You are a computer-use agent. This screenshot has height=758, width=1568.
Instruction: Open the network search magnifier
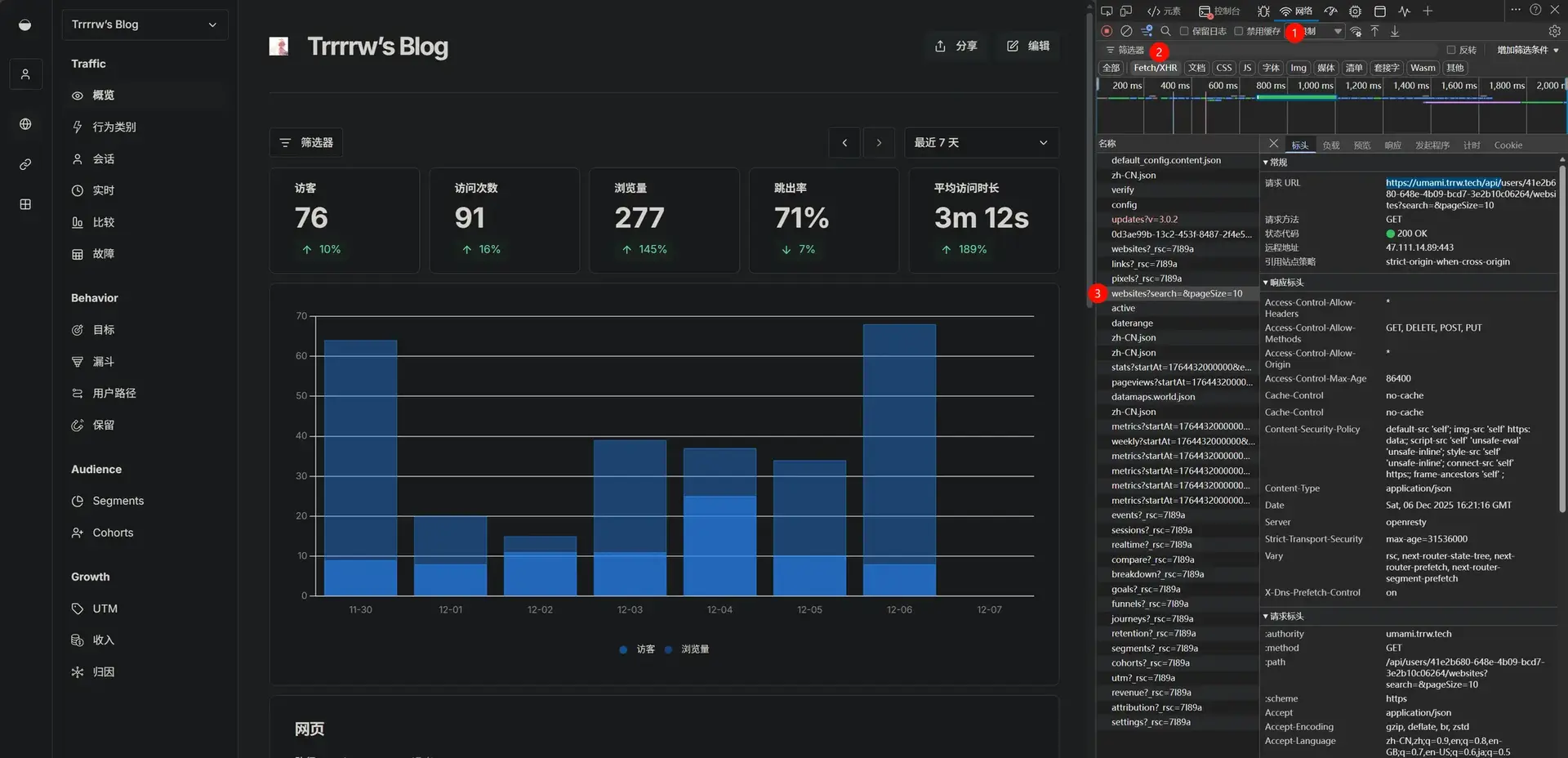pyautogui.click(x=1165, y=31)
